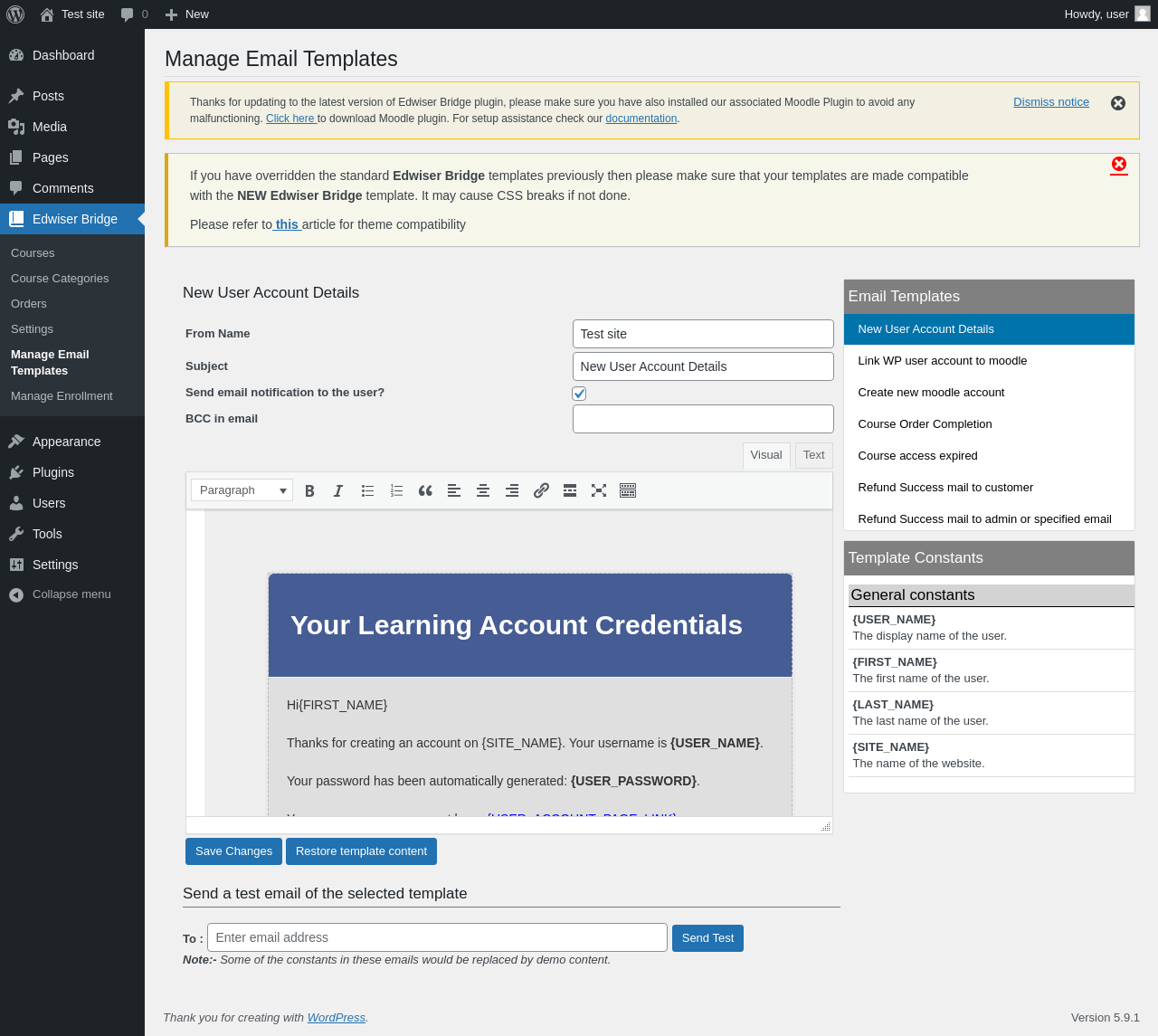Open the WordPress footer link
This screenshot has width=1158, height=1036.
pyautogui.click(x=337, y=1018)
